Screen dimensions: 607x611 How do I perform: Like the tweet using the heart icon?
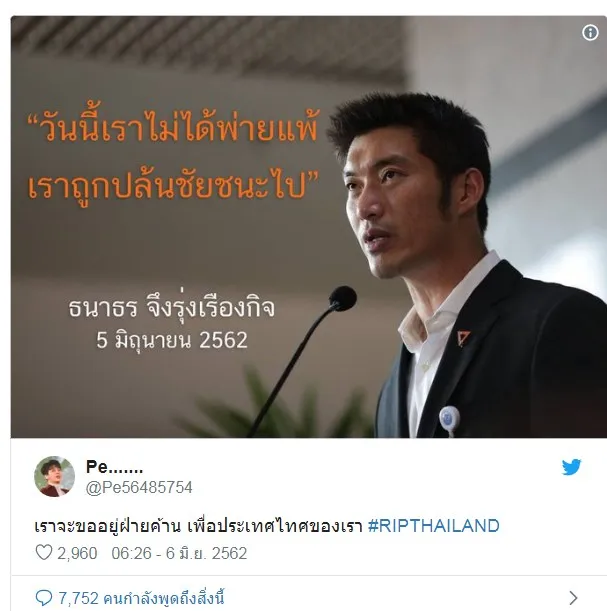coord(44,553)
